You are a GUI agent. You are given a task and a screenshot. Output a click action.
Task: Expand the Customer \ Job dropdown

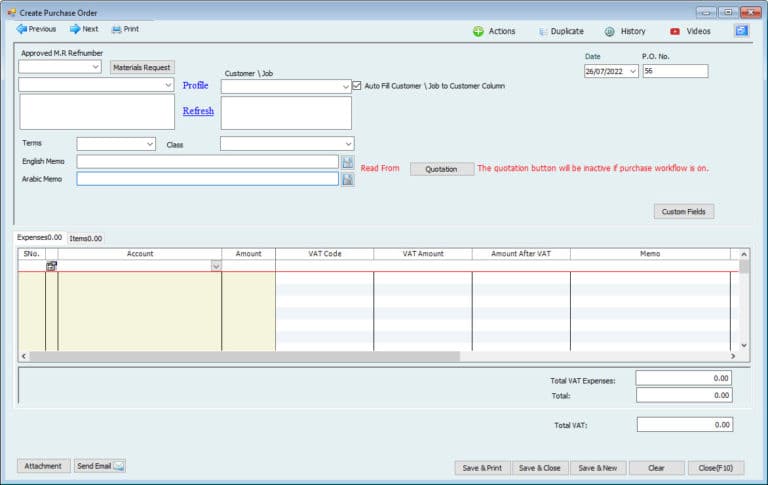pos(345,87)
